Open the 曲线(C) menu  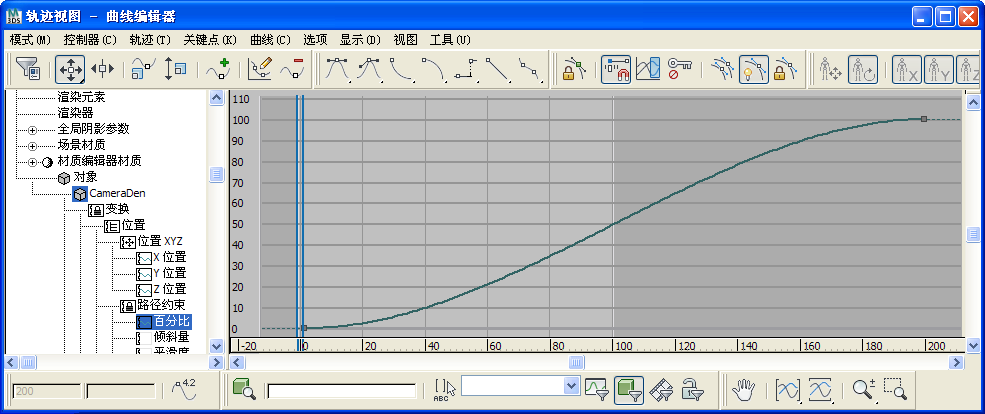pos(270,40)
